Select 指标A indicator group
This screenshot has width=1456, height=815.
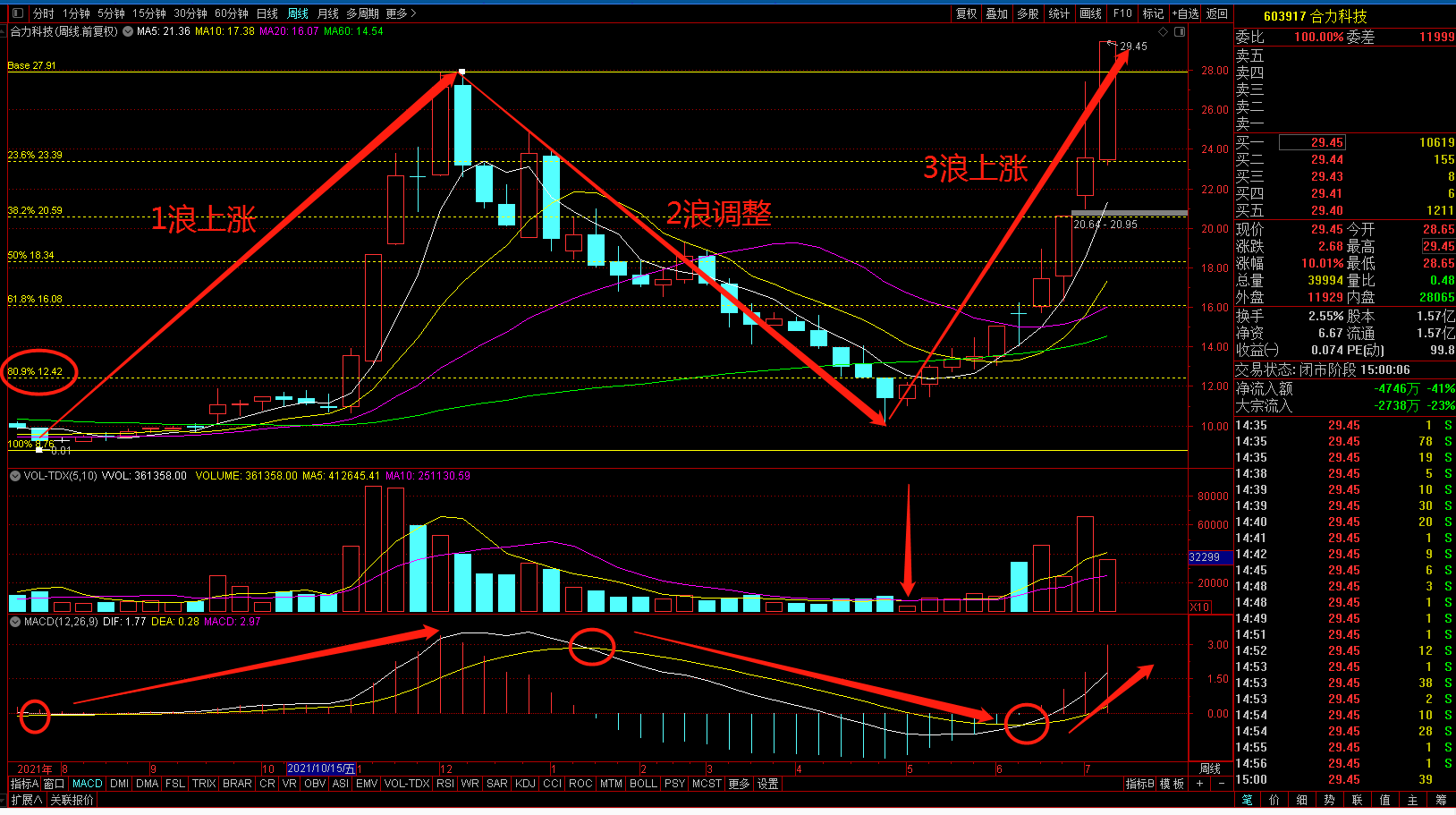pos(25,784)
